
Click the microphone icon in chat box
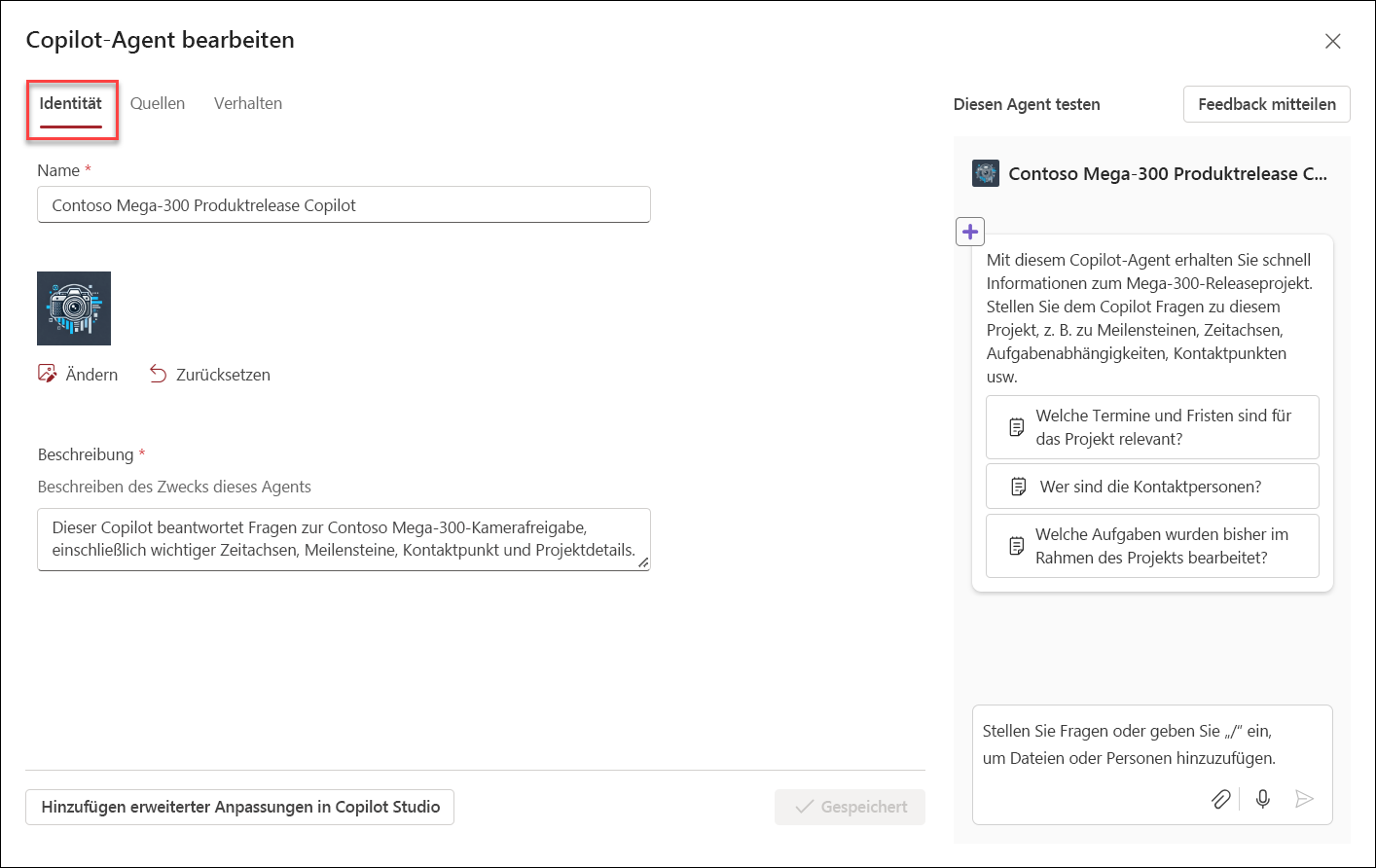tap(1263, 799)
